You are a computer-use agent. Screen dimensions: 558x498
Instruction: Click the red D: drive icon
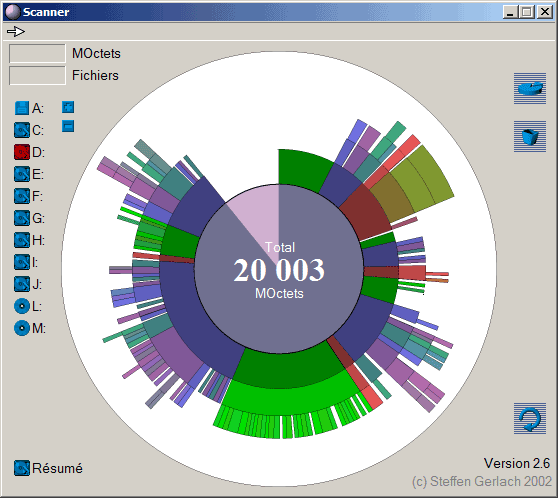point(22,152)
